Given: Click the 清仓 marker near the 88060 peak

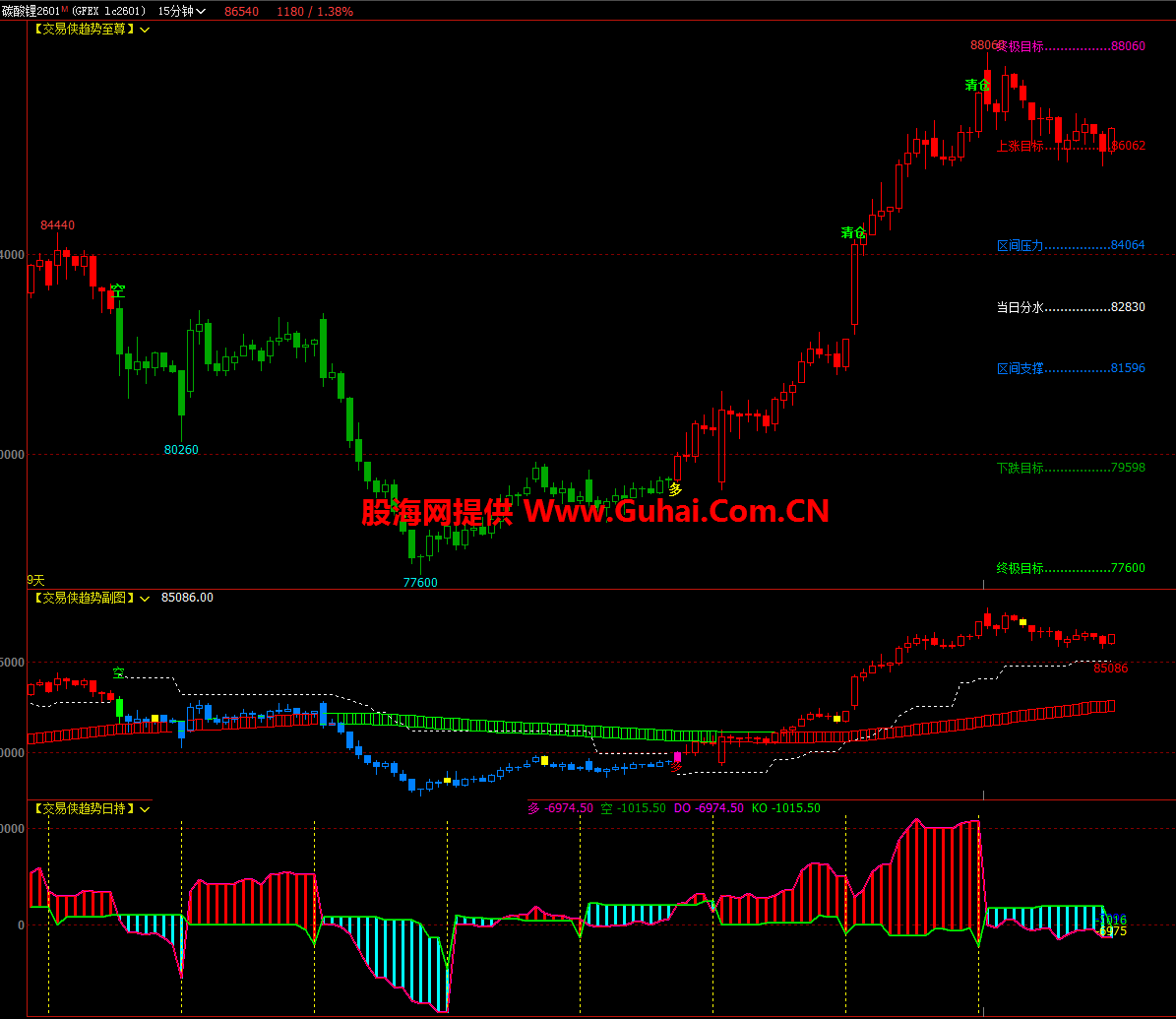Looking at the screenshot, I should point(977,85).
